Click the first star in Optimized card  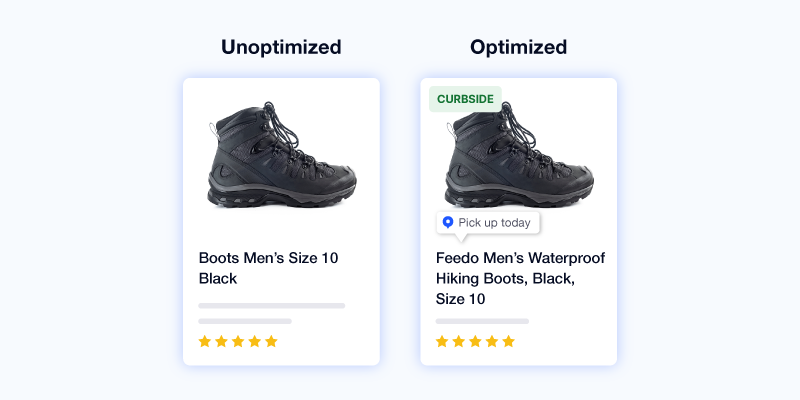[442, 341]
